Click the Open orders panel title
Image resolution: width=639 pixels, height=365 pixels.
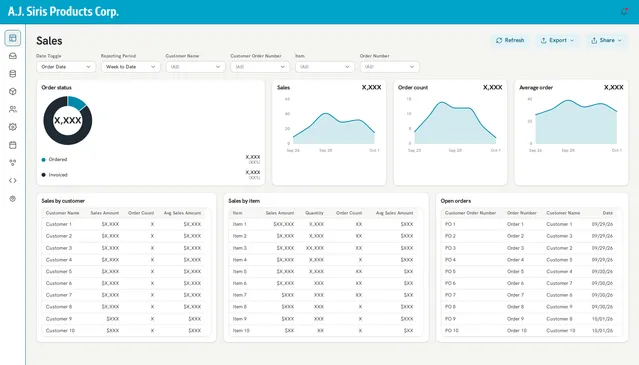pos(456,201)
